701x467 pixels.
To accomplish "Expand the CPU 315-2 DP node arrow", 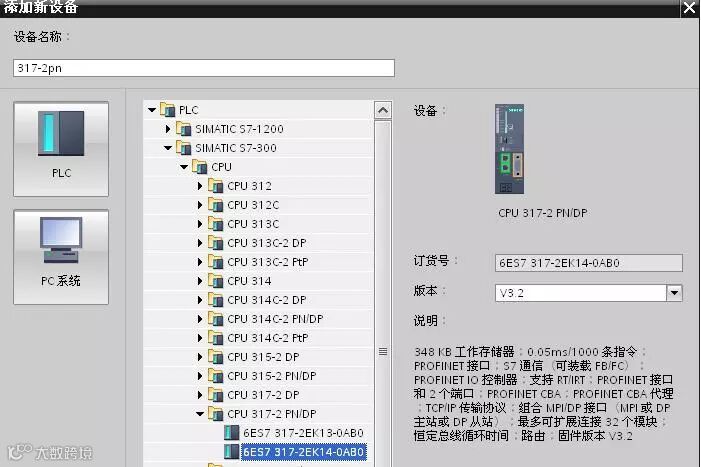I will (200, 357).
